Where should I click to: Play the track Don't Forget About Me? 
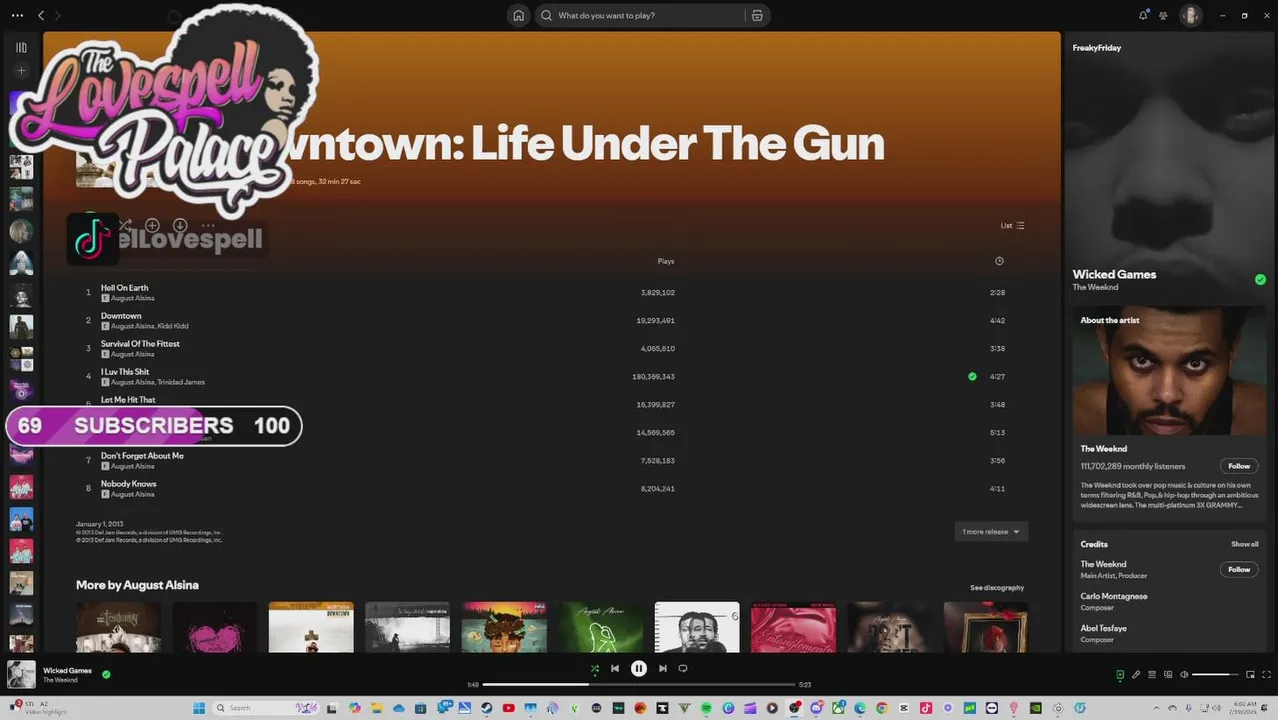[x=142, y=456]
